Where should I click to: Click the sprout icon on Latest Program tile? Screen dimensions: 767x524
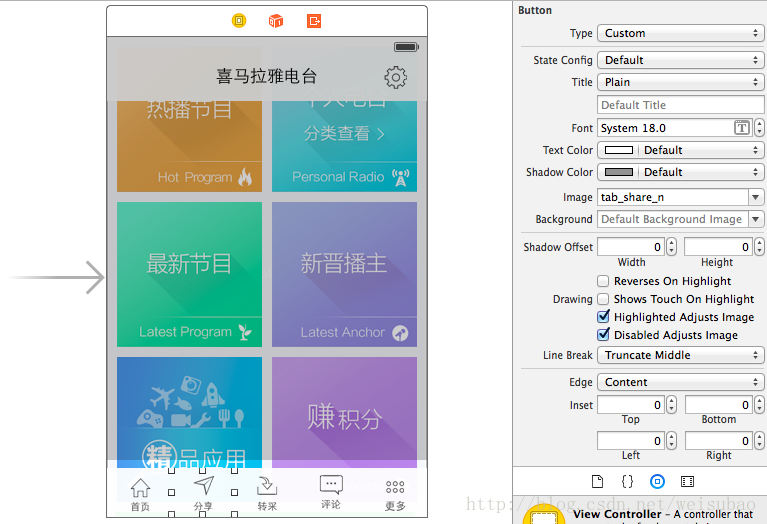(x=245, y=332)
